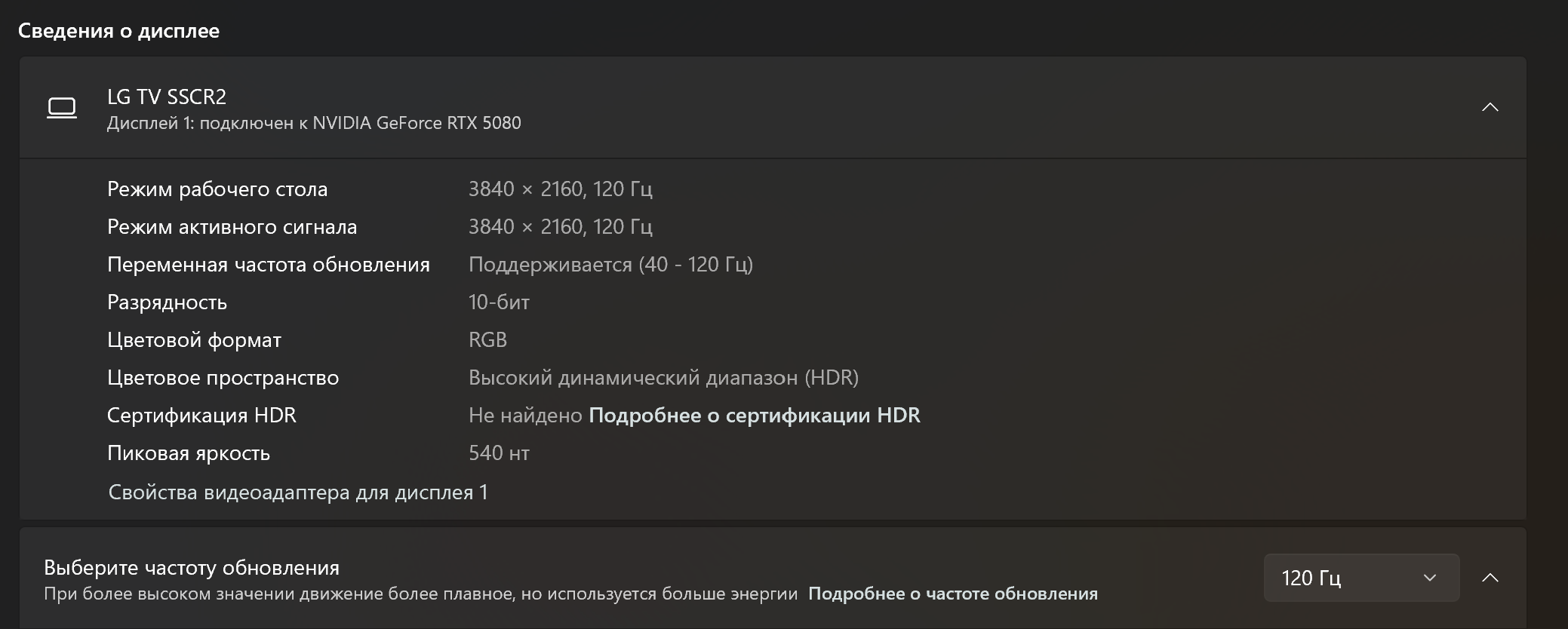Screen dimensions: 1568x629
Task: Click the LG TV SSCR2 display name
Action: click(167, 97)
